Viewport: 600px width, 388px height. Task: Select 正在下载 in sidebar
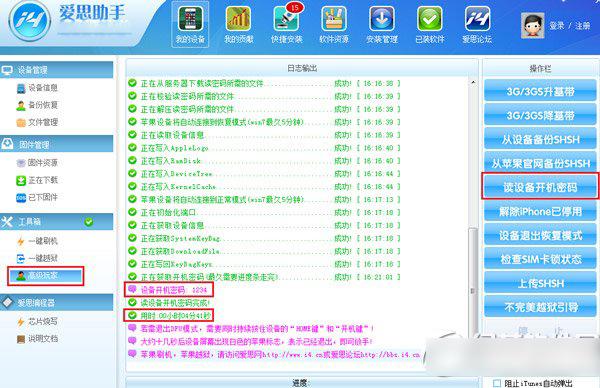pyautogui.click(x=38, y=180)
